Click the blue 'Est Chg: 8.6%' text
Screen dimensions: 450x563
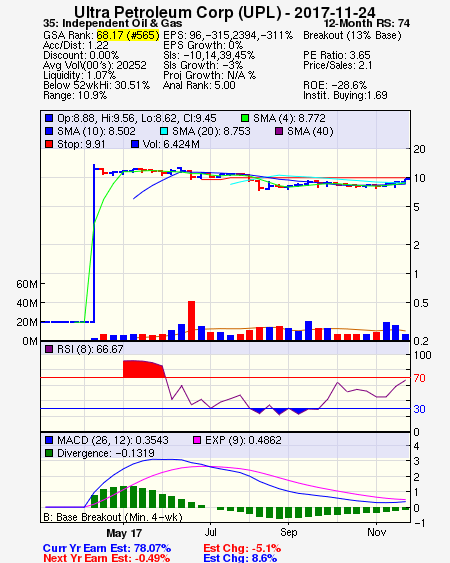(x=240, y=558)
